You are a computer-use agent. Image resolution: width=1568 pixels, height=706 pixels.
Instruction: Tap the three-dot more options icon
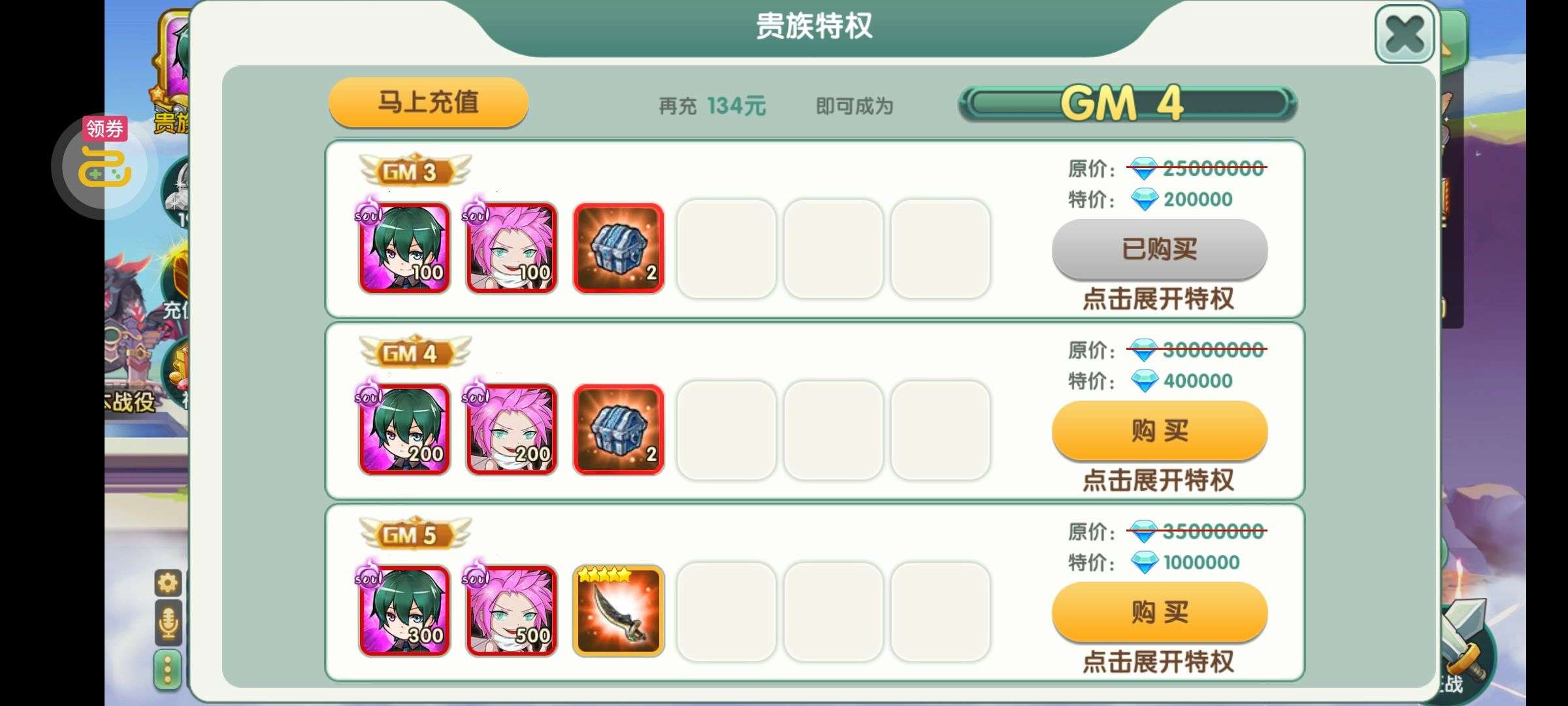pyautogui.click(x=168, y=669)
